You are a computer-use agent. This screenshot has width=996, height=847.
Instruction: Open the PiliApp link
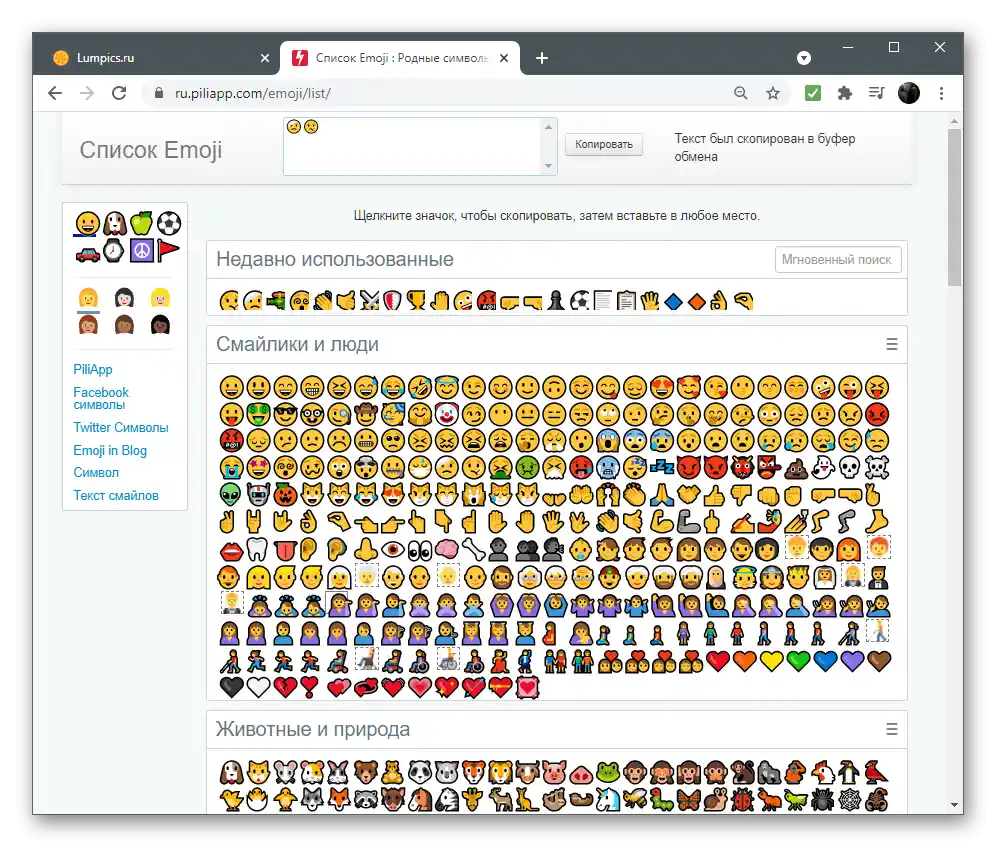click(93, 369)
